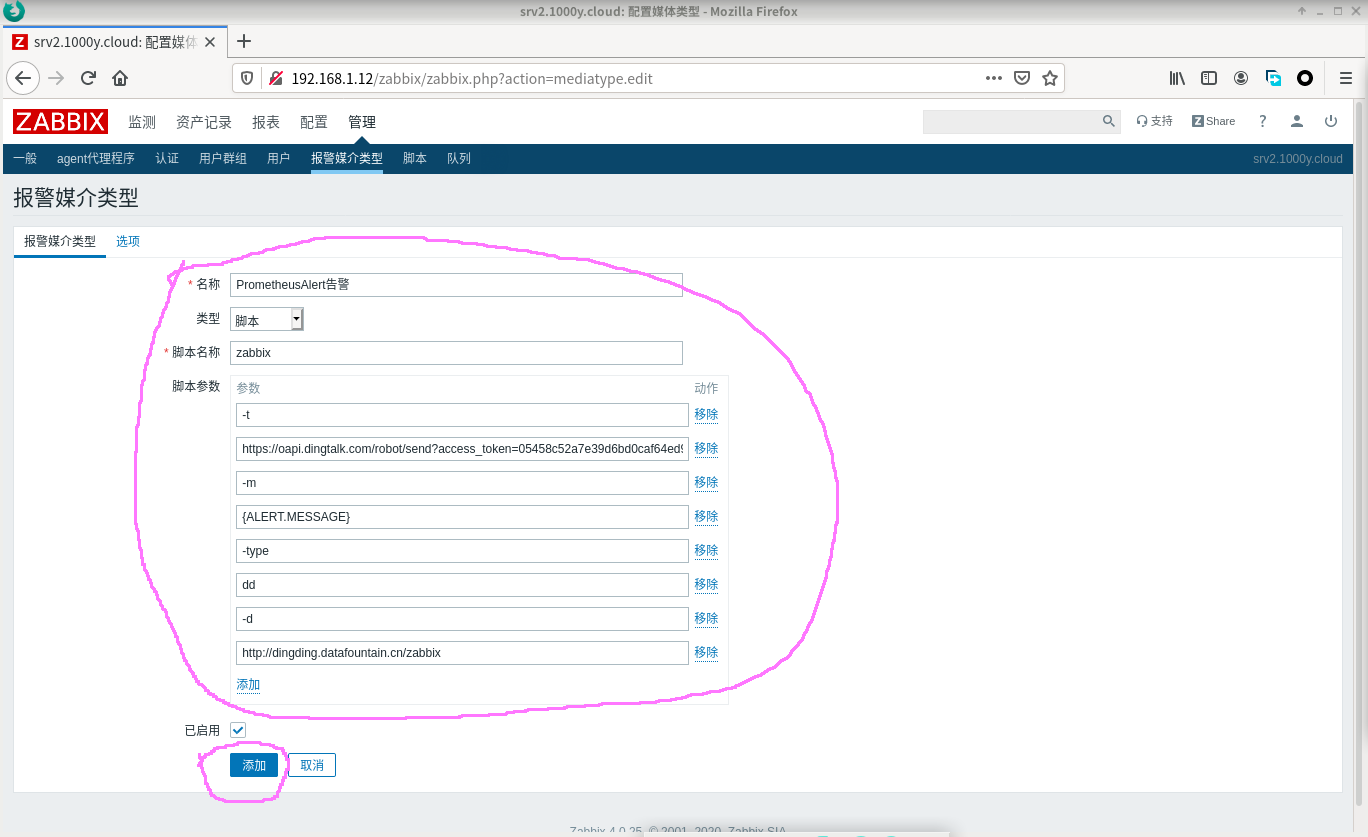The image size is (1368, 837).
Task: Toggle the 已启用 checkbox
Action: (x=238, y=730)
